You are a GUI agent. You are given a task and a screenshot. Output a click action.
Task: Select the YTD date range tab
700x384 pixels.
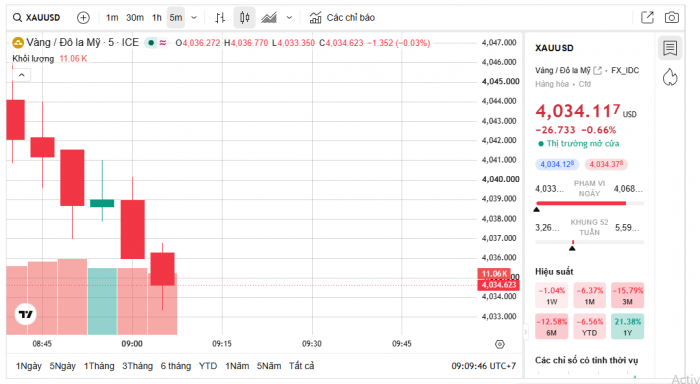click(x=208, y=366)
